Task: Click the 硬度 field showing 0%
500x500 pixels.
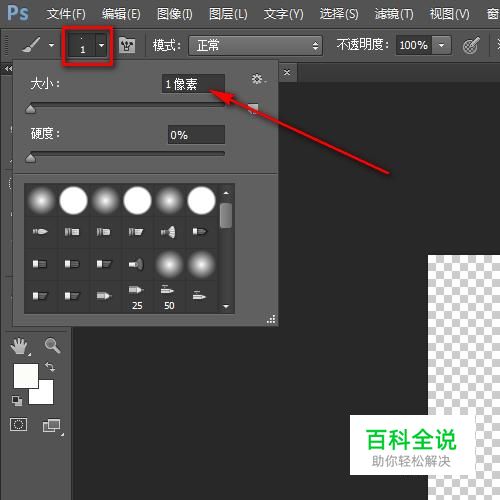Action: (x=196, y=135)
